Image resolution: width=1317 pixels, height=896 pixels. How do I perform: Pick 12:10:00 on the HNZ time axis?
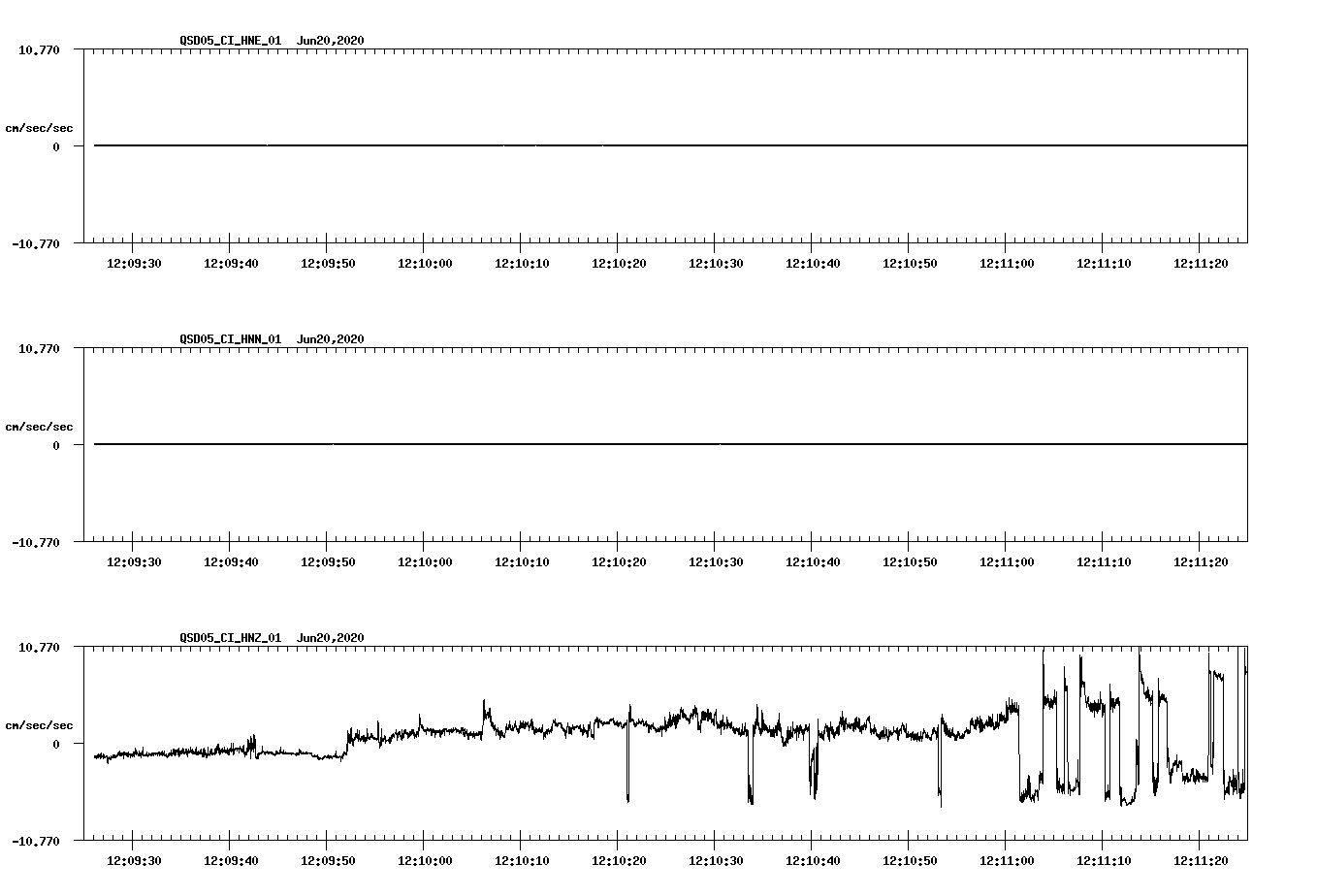[425, 861]
